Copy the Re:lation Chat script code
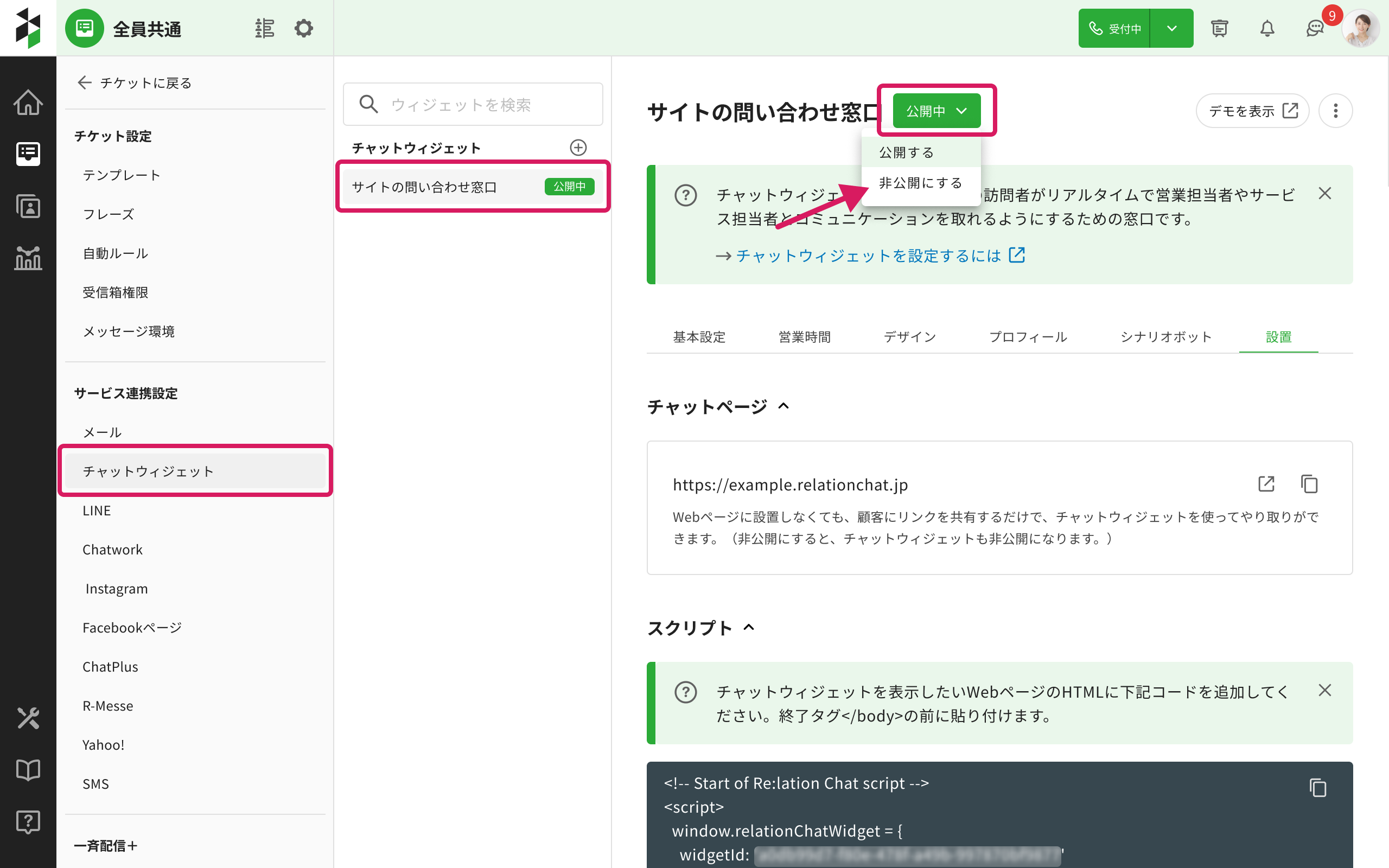 [1318, 788]
